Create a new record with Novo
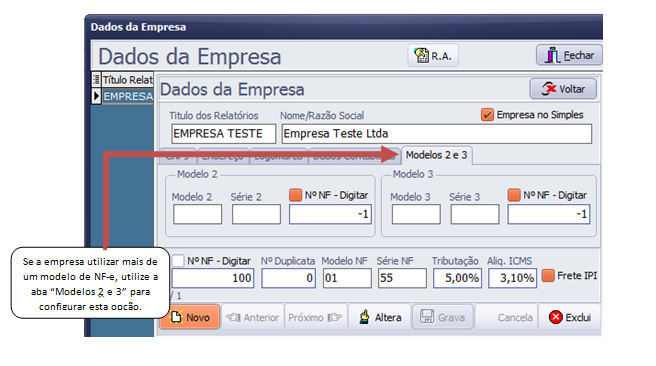656x366 pixels. point(190,317)
